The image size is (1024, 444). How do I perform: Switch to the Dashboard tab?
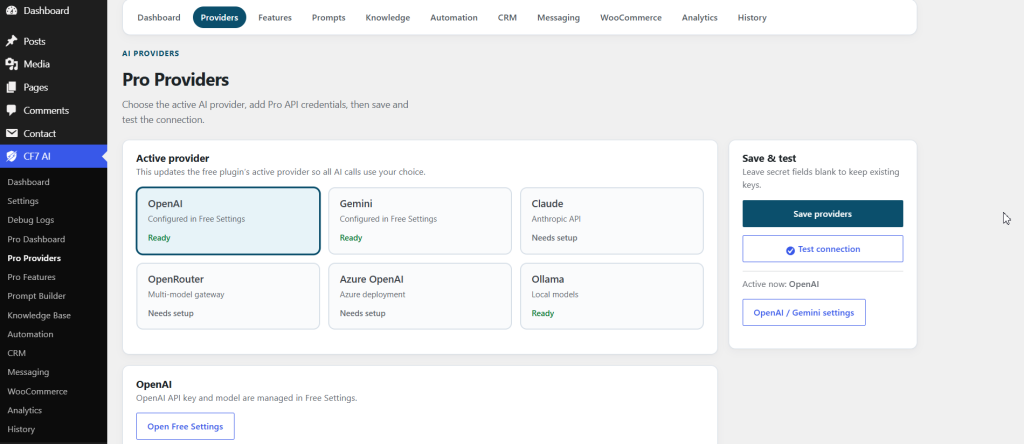pos(159,18)
